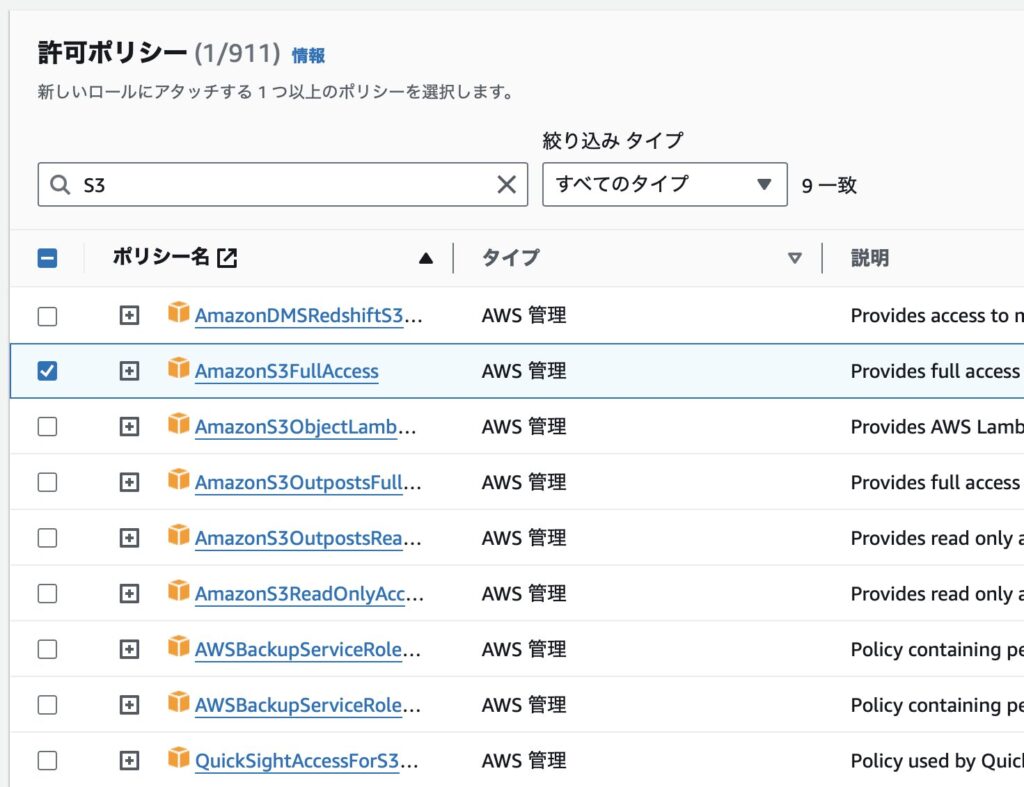Click the orange policy icon for AmazonS3ObjectLamb
The width and height of the screenshot is (1024, 787).
point(178,424)
